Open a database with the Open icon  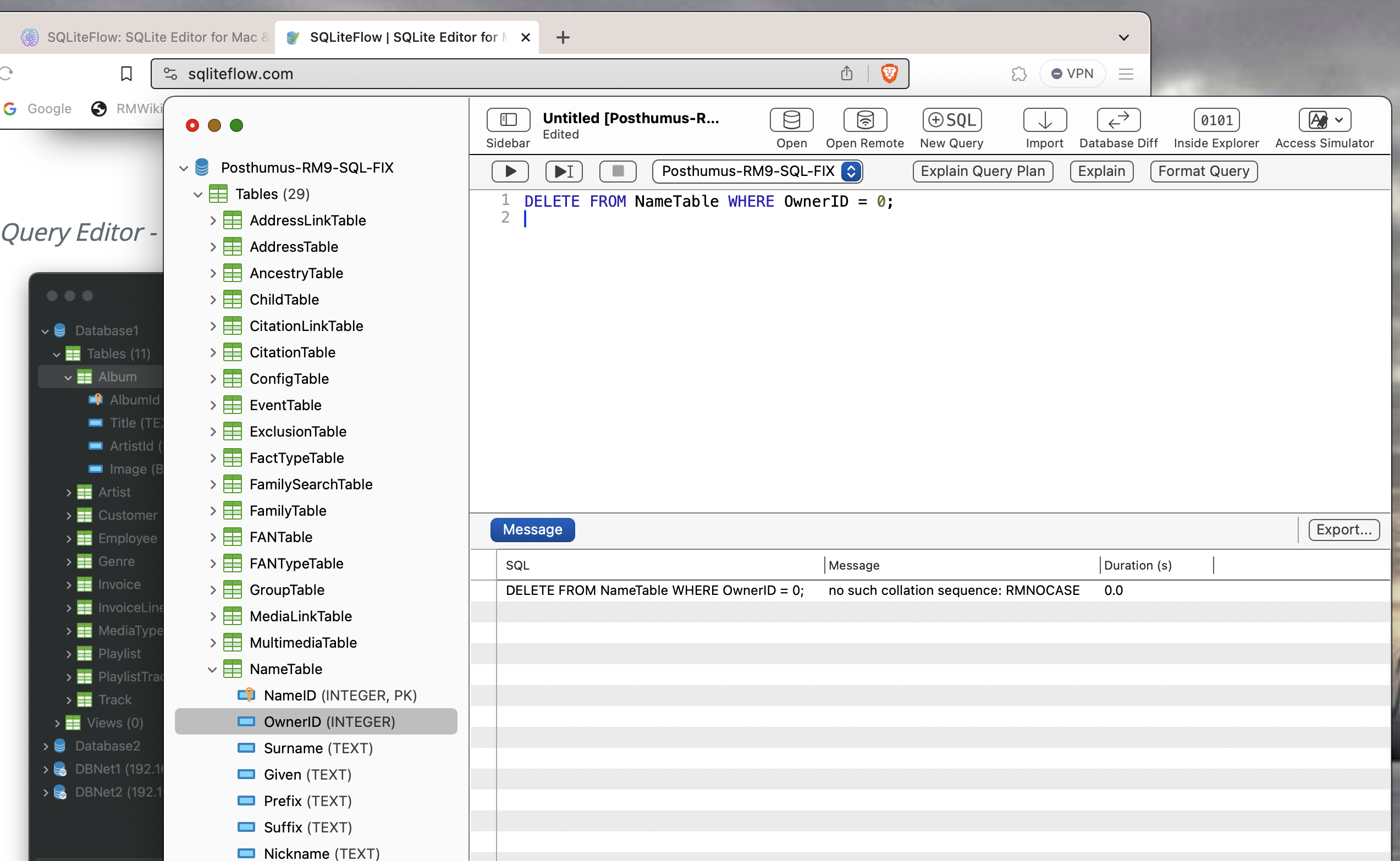(x=791, y=120)
